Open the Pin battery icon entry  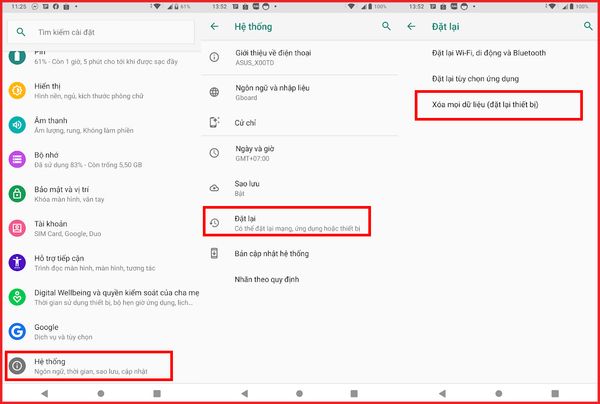tap(17, 57)
